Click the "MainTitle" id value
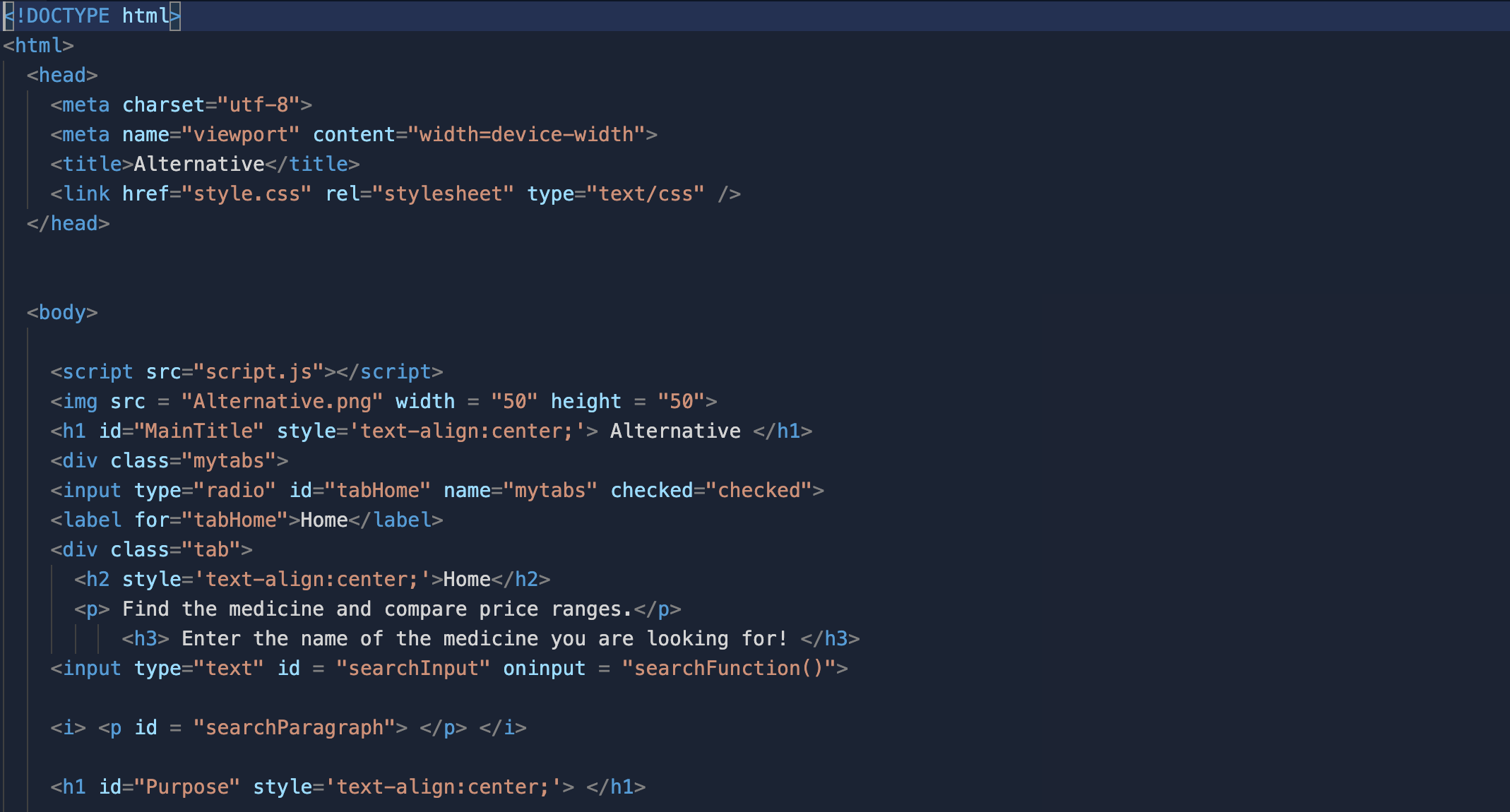This screenshot has height=812, width=1510. point(198,431)
